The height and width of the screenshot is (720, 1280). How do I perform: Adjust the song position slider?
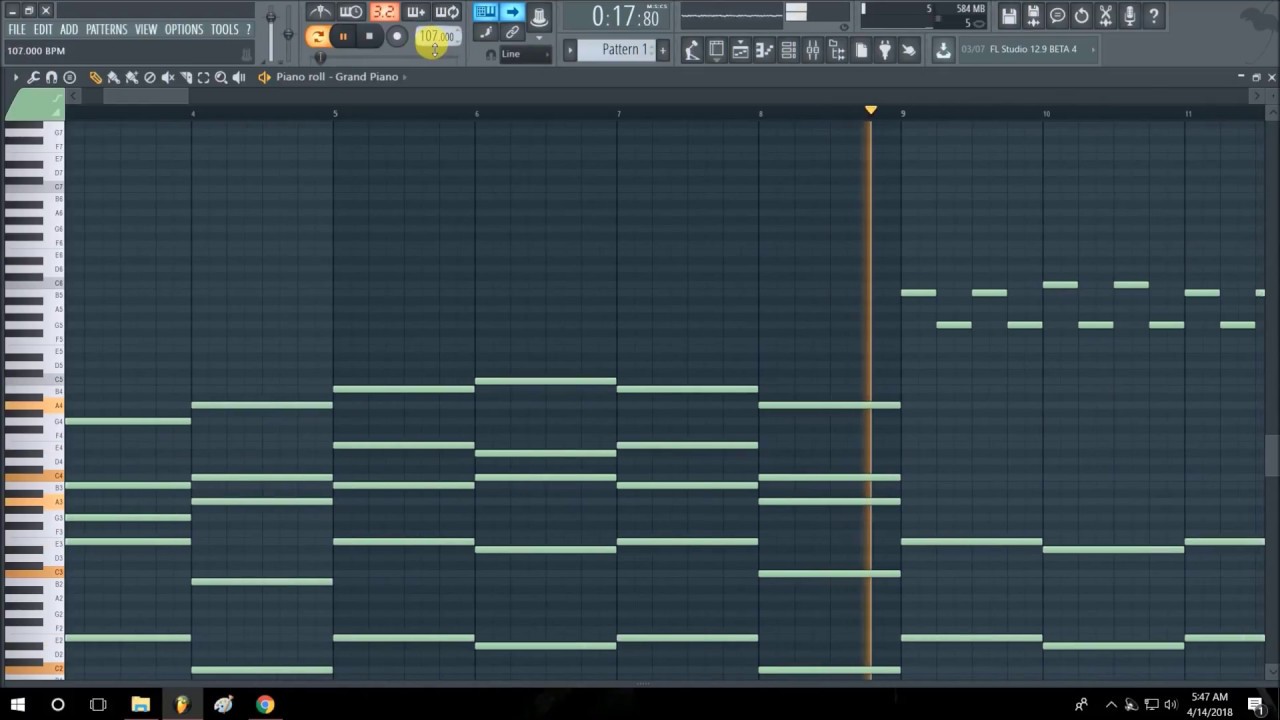[x=385, y=57]
